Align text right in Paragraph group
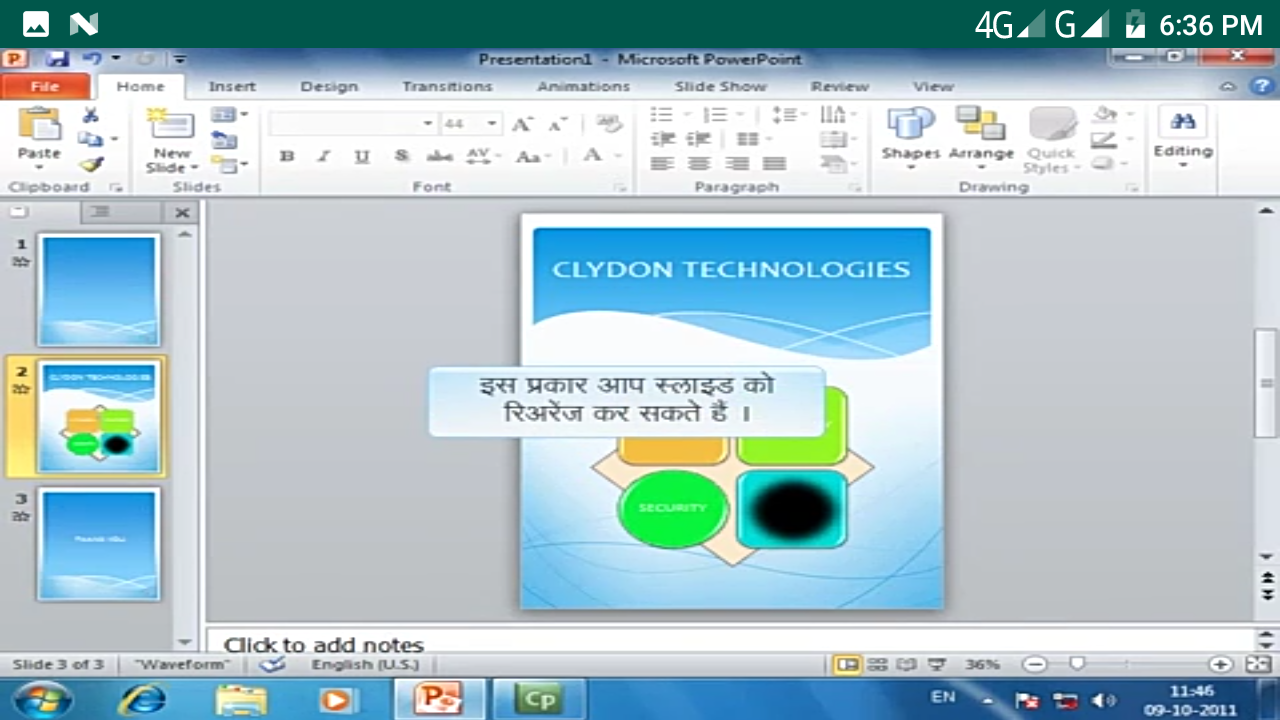Viewport: 1280px width, 720px height. point(738,163)
